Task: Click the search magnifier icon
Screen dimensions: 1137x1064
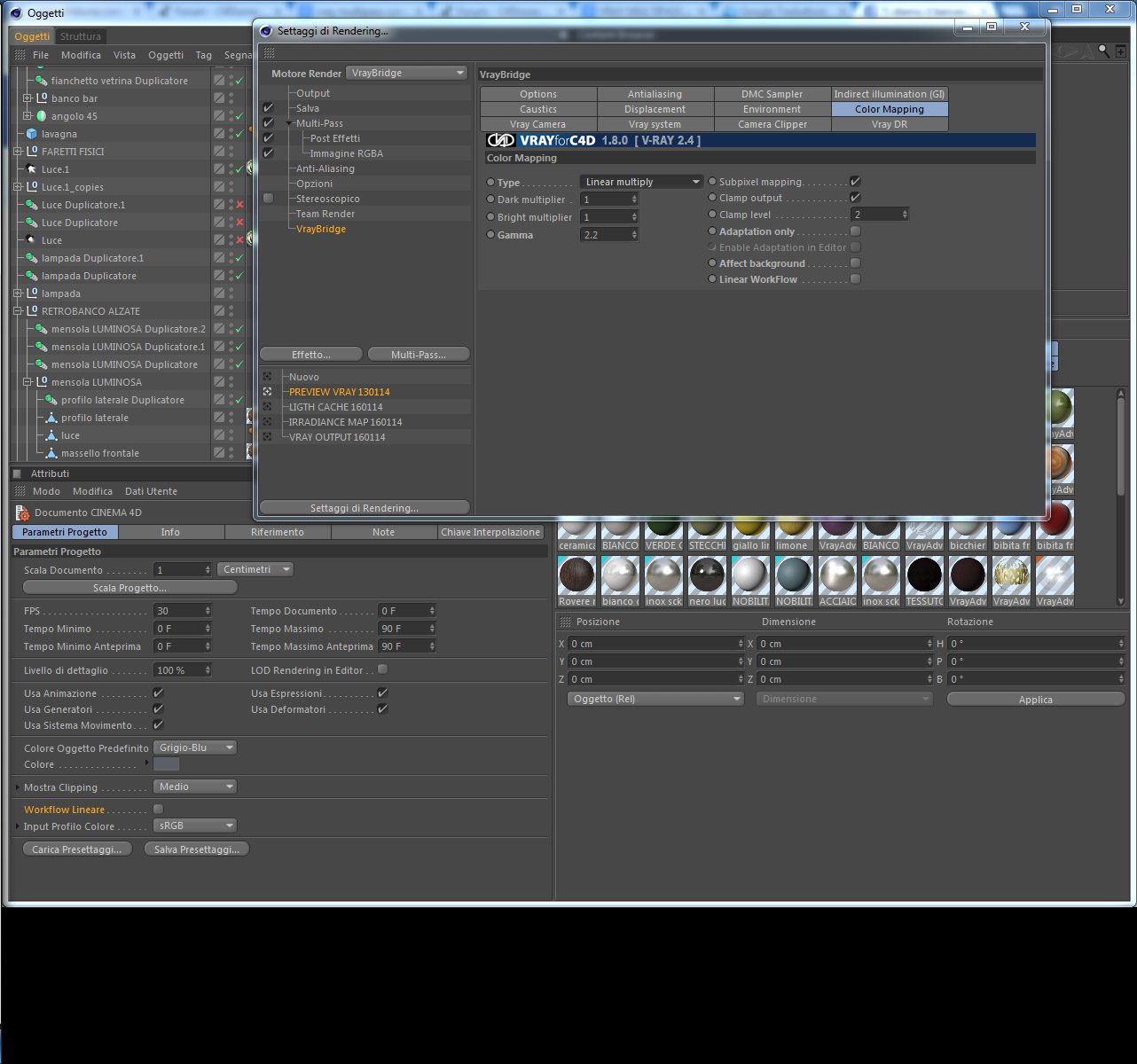Action: pos(1104,51)
